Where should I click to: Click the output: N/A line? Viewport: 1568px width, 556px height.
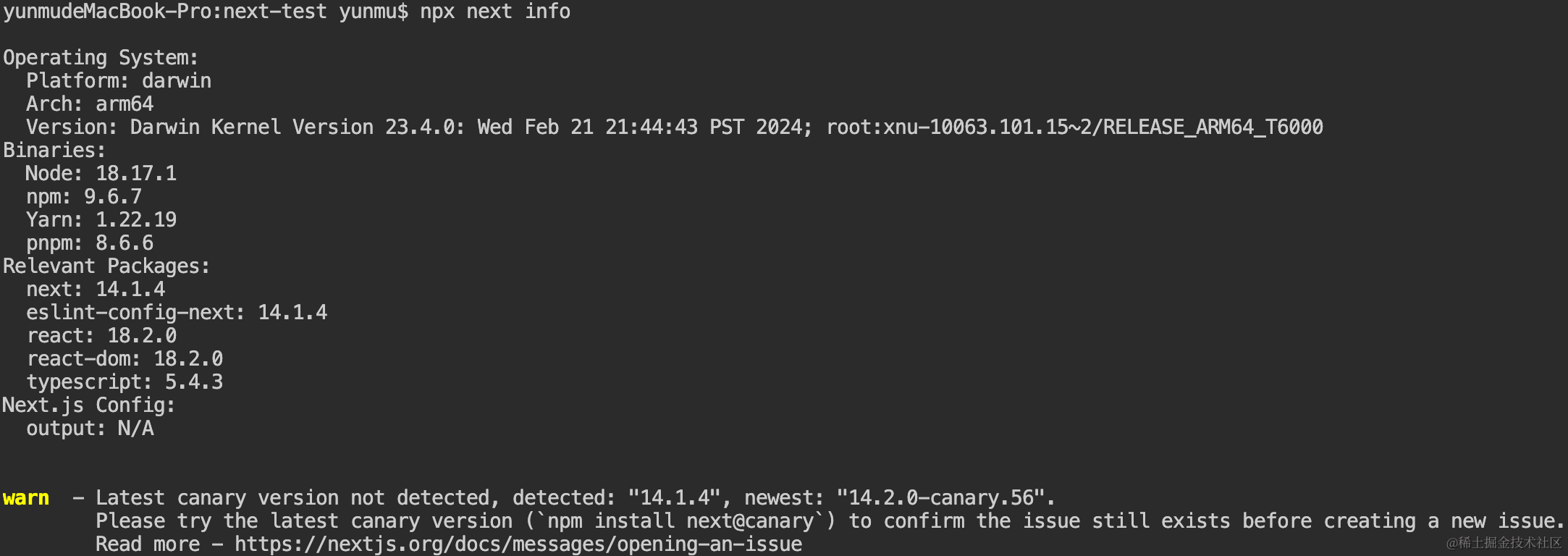click(90, 429)
